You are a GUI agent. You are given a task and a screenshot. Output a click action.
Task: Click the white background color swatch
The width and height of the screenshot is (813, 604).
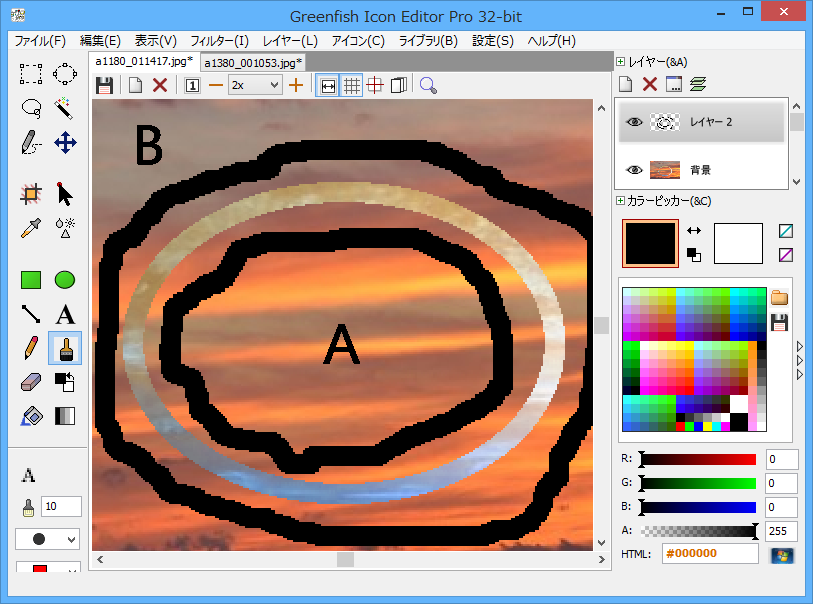click(x=738, y=243)
